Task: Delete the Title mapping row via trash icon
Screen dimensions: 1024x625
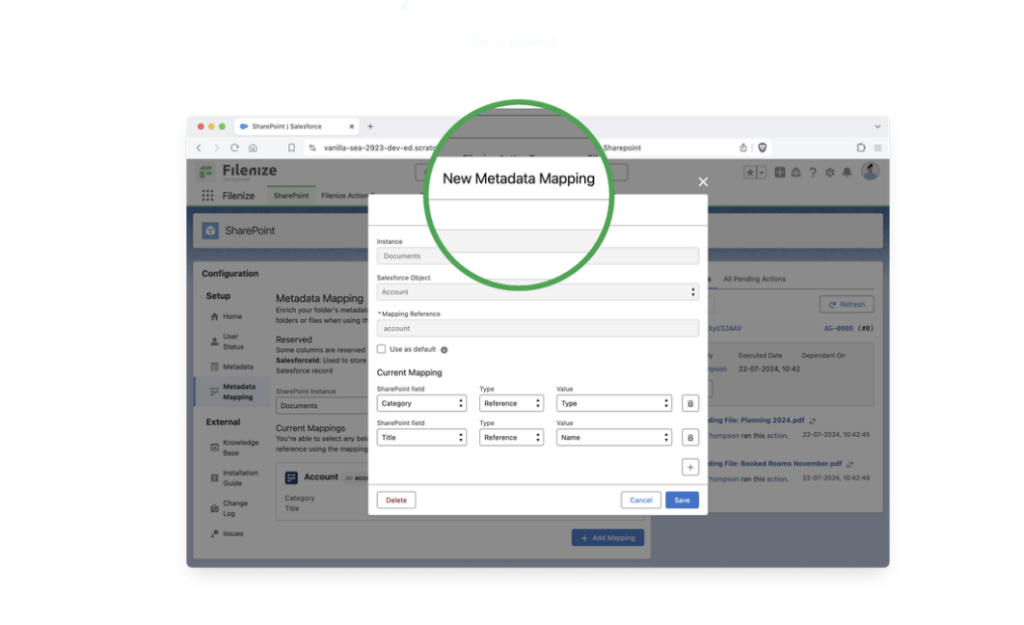Action: pos(690,437)
